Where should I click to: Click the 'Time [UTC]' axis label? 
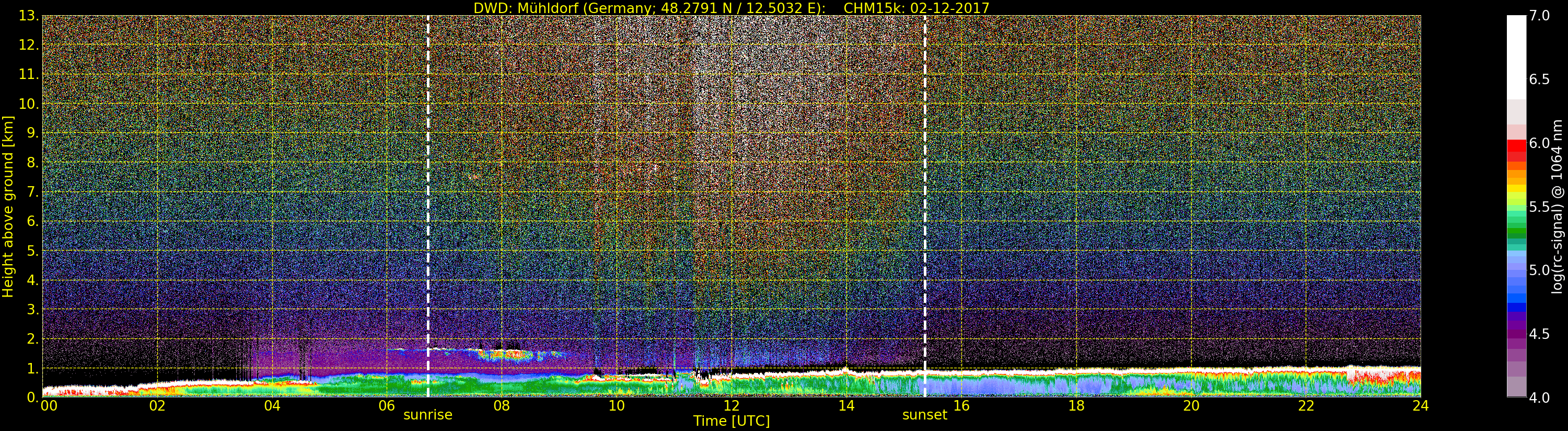[731, 421]
